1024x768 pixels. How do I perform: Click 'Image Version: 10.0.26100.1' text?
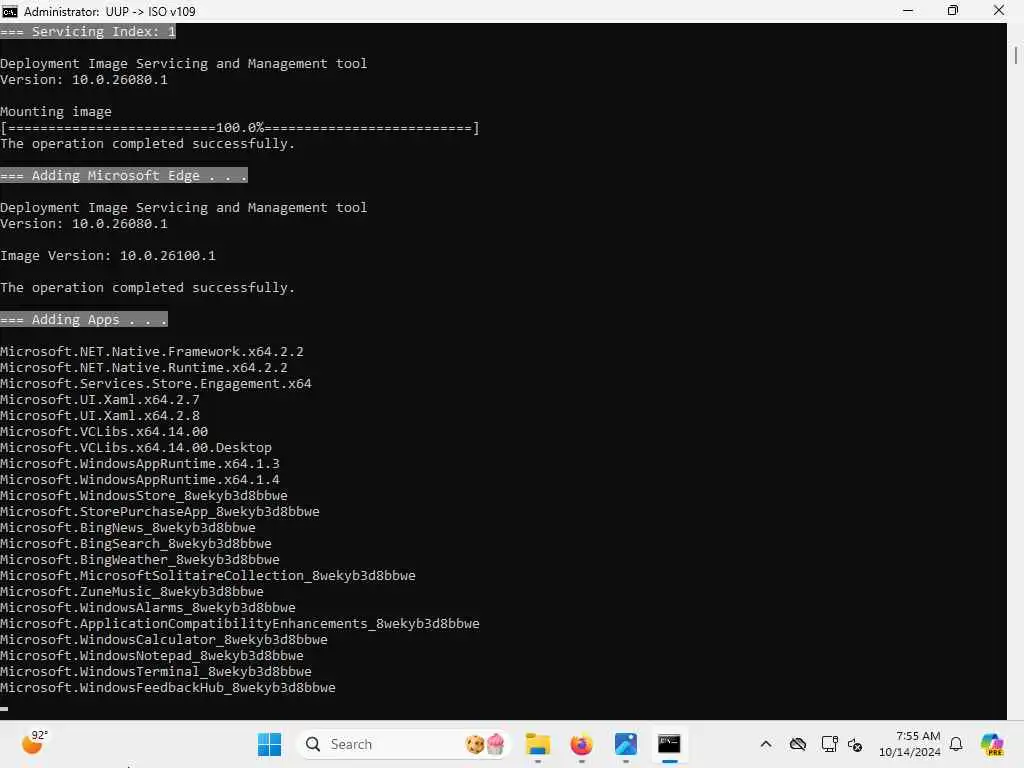point(108,255)
